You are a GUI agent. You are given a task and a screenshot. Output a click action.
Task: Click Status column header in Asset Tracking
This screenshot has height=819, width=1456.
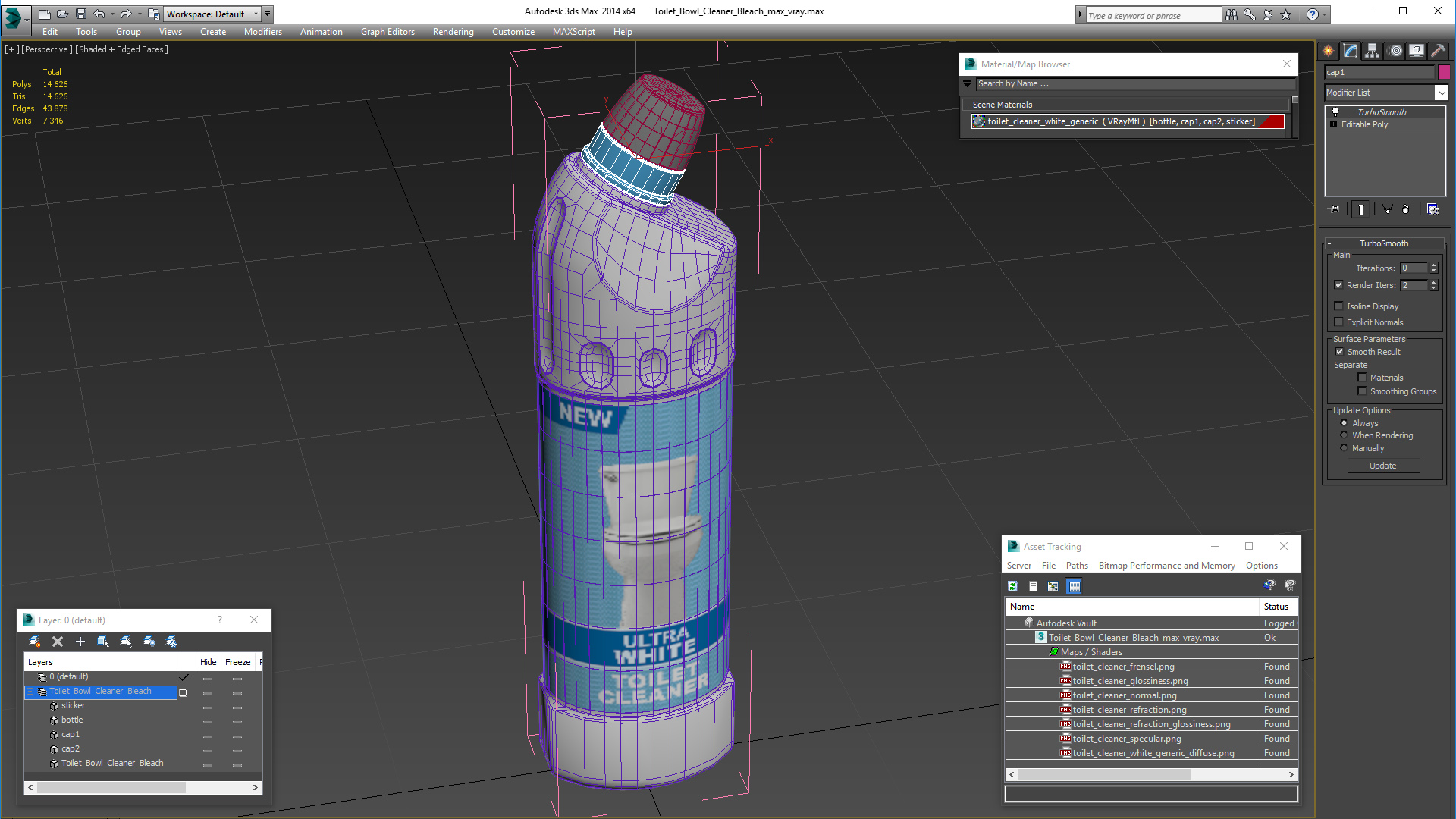1278,607
